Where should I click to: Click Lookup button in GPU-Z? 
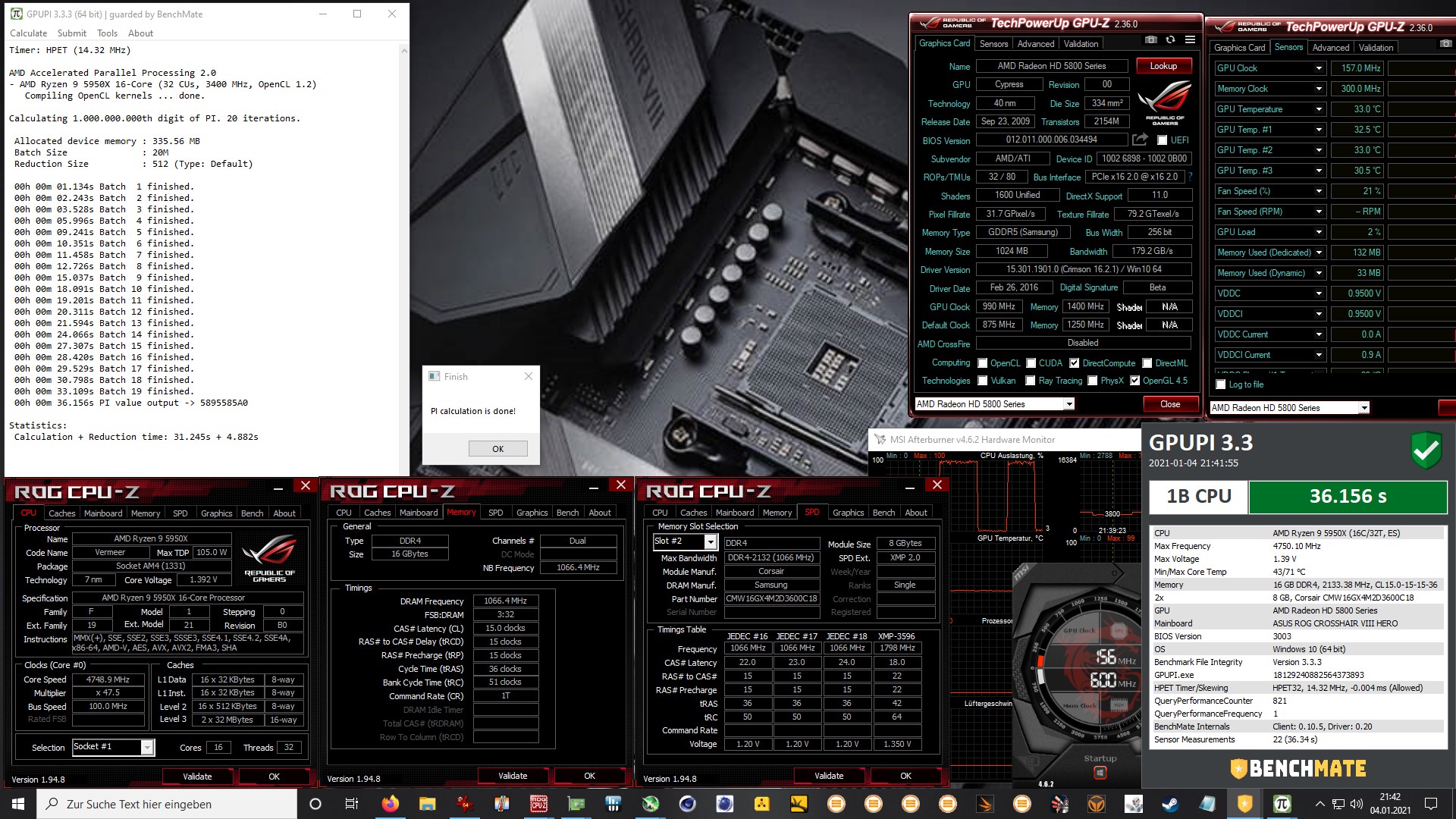coord(1163,66)
